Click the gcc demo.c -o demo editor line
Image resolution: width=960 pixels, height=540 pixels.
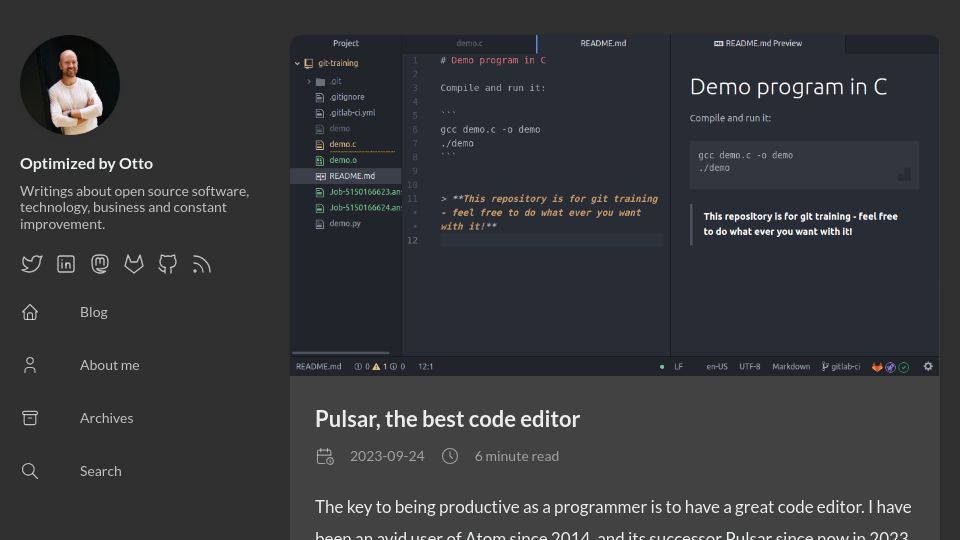point(490,130)
